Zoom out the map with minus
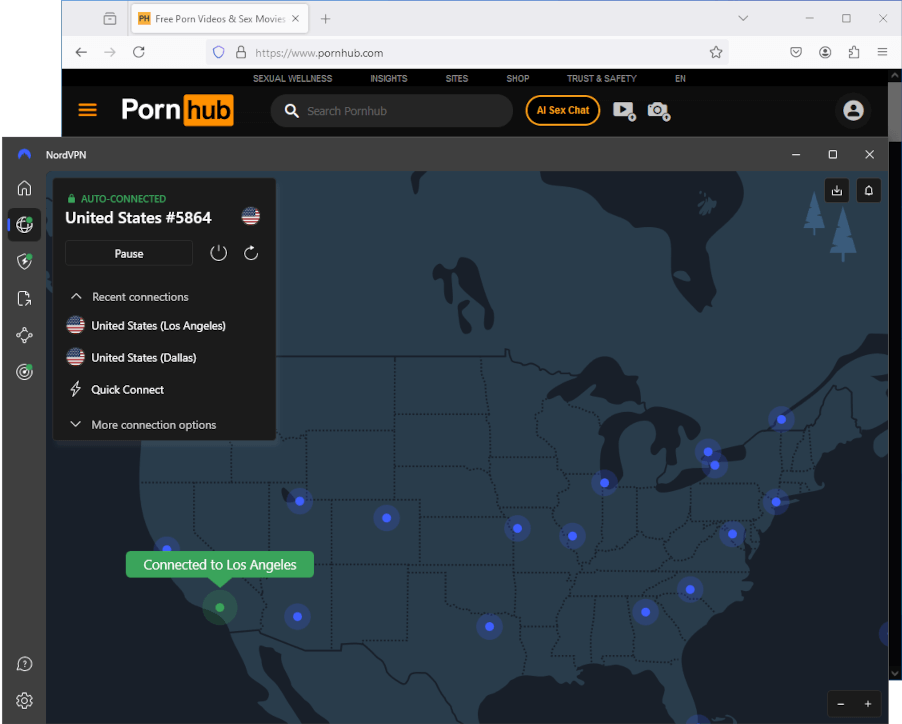Image resolution: width=902 pixels, height=724 pixels. 840,704
